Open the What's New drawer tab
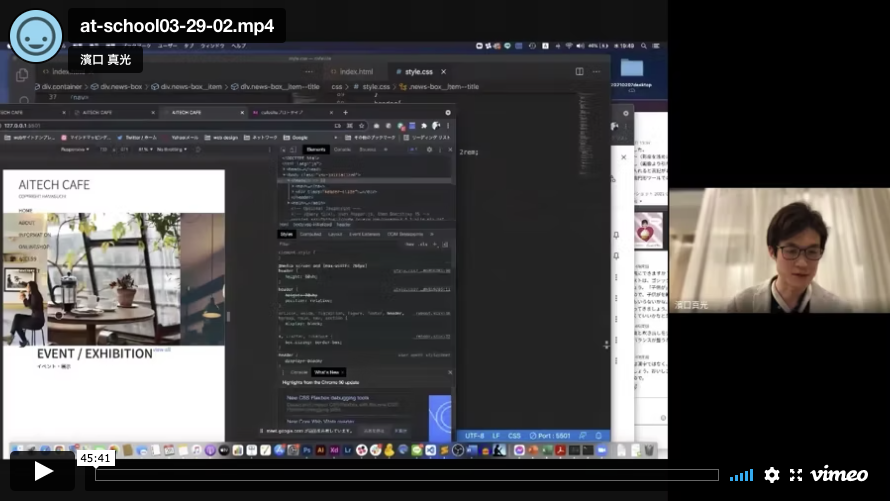Screen dimensions: 891x501 [328, 372]
